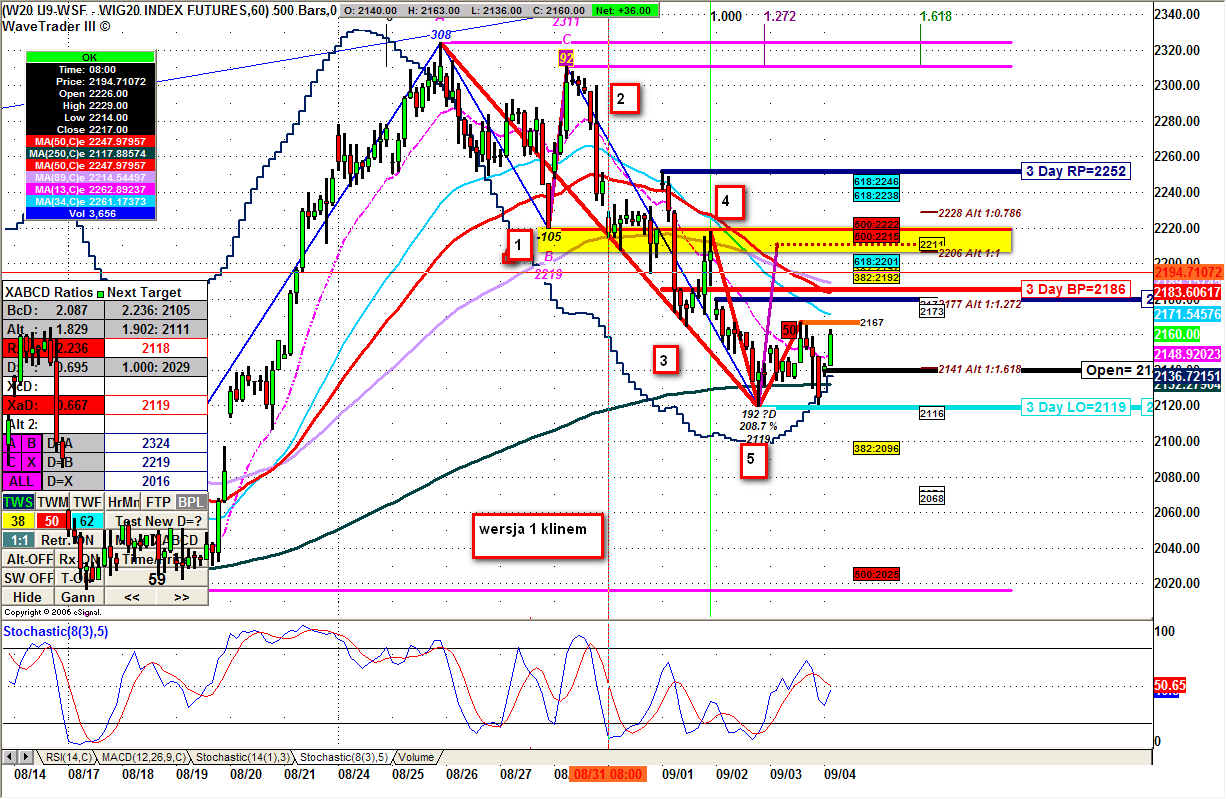Screen dimensions: 1226x799
Task: Select magenta X point button
Action: click(x=31, y=462)
